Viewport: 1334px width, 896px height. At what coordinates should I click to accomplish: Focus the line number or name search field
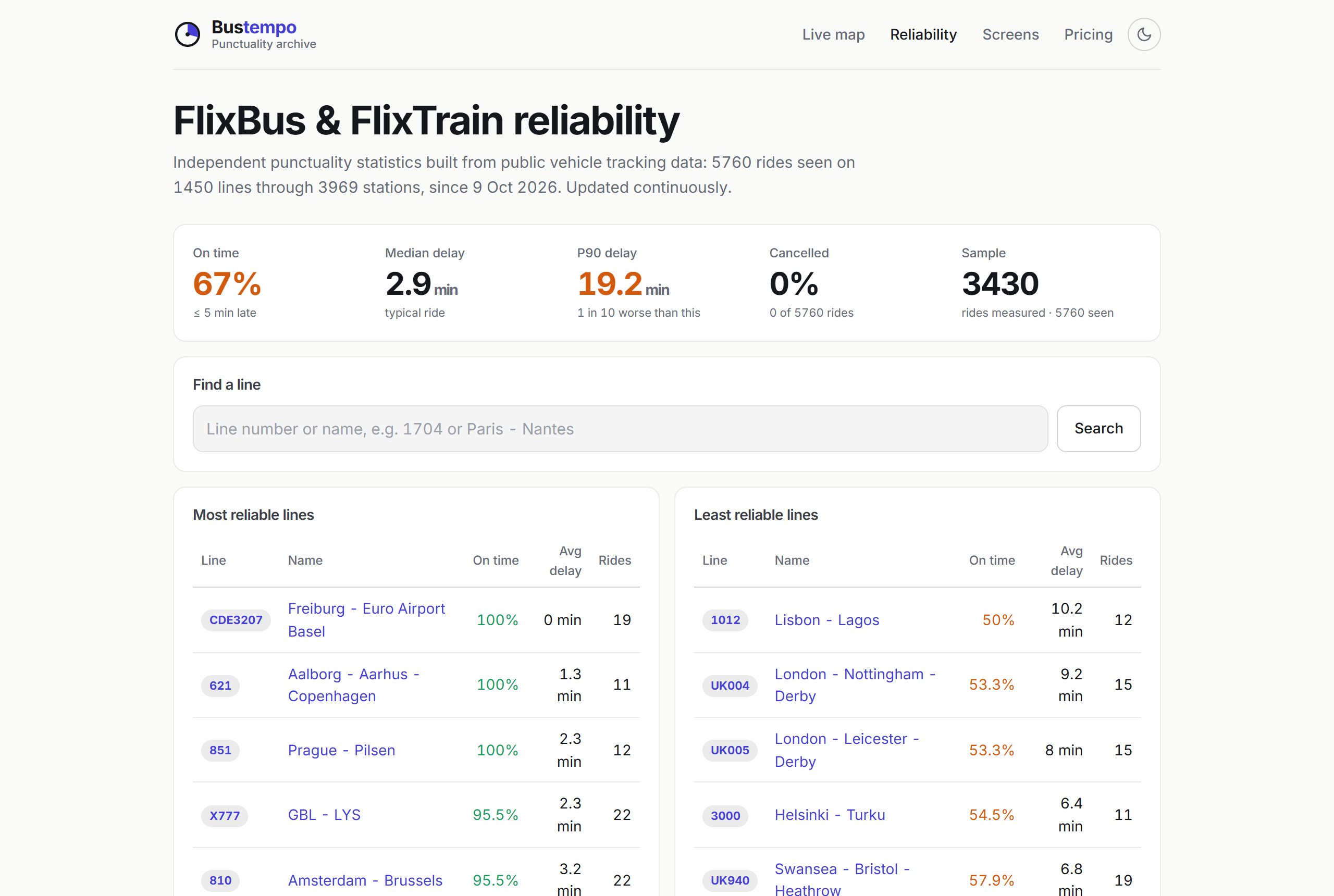coord(620,429)
